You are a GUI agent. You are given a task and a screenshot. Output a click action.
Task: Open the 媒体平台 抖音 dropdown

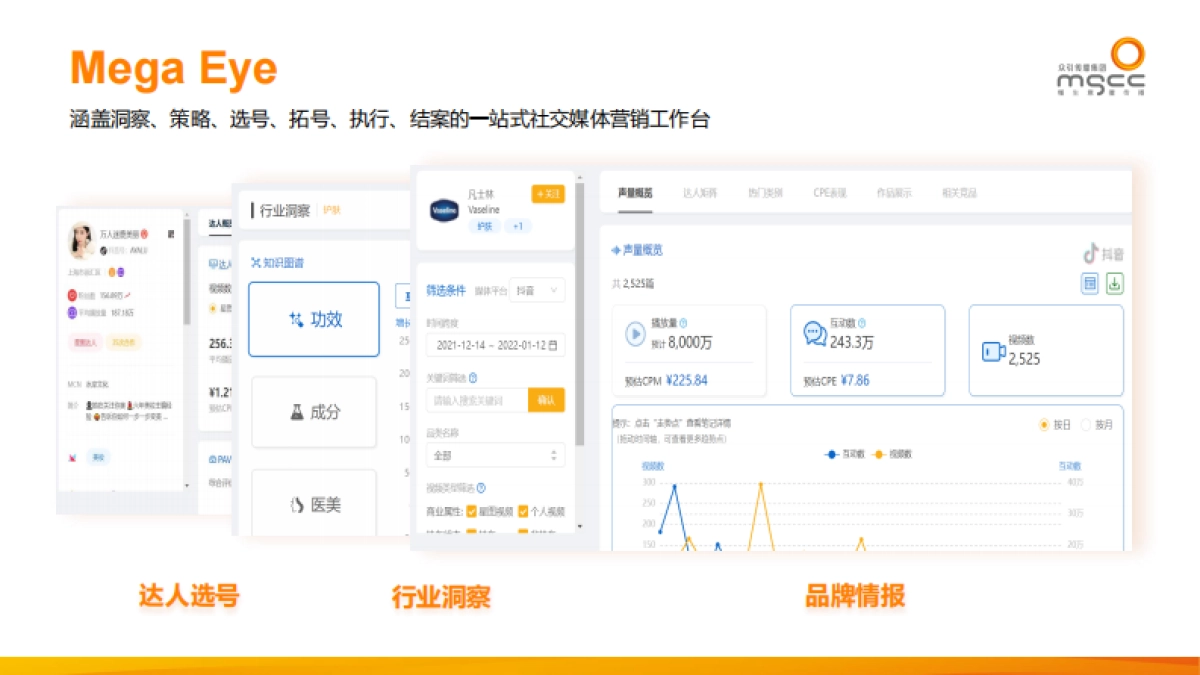[x=539, y=289]
